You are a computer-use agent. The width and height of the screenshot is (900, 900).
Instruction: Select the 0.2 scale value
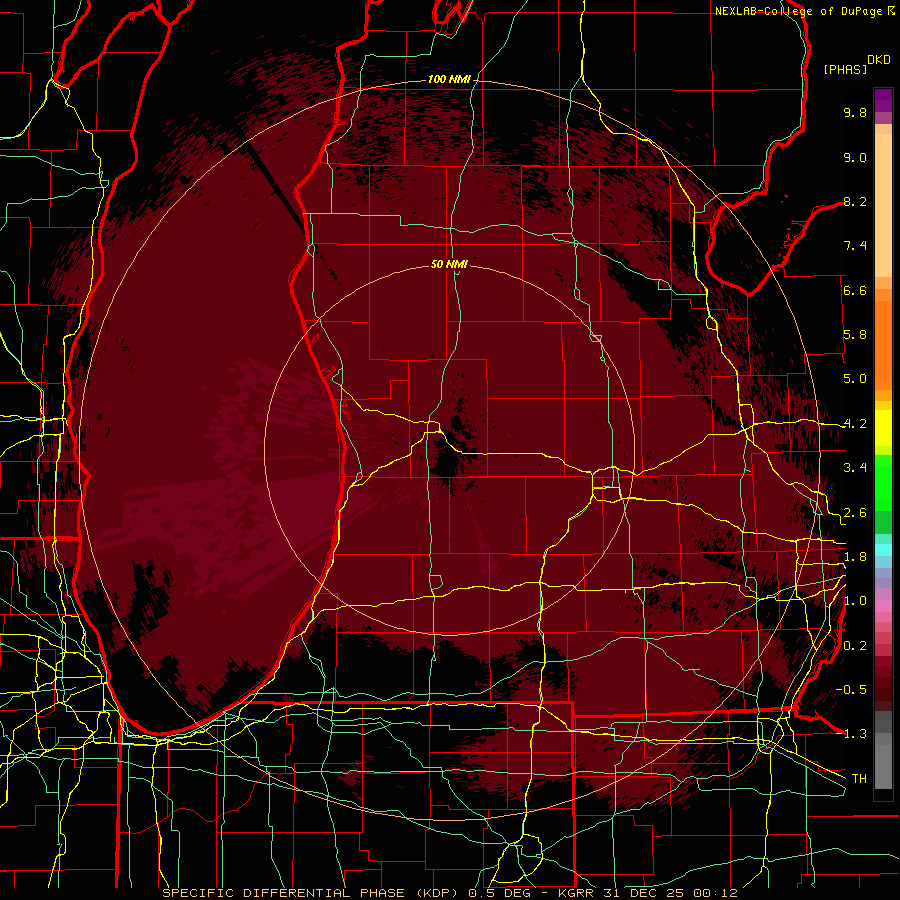coord(855,646)
